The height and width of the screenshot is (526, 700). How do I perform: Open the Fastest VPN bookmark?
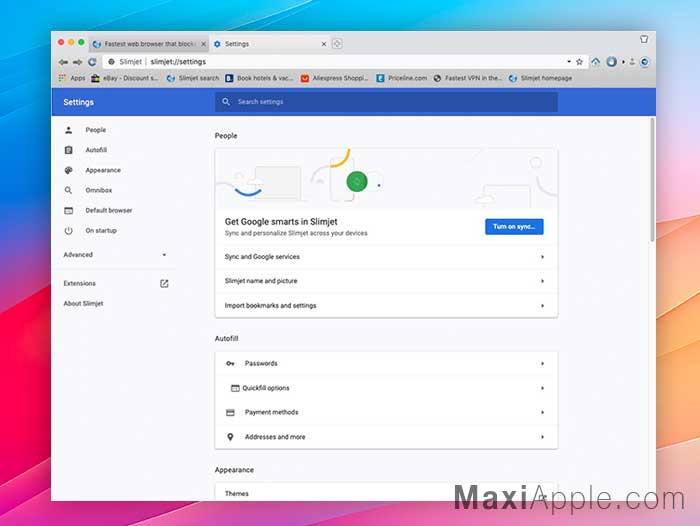467,78
